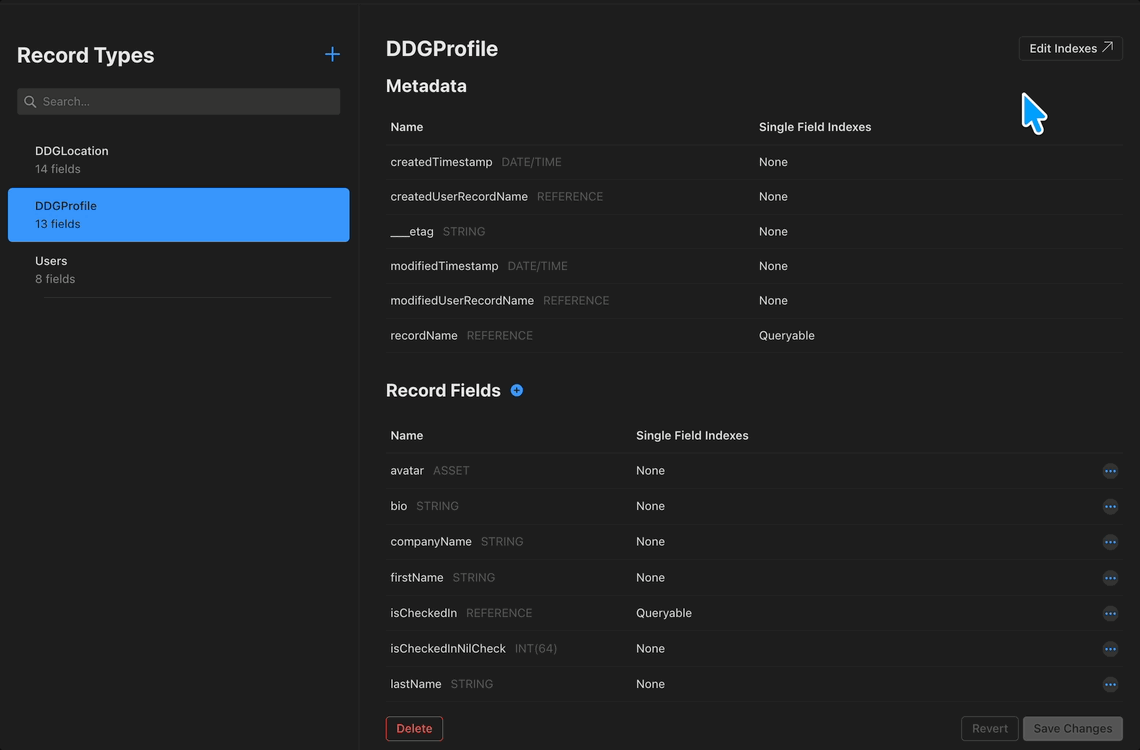
Task: Click the search magnifier icon
Action: 30,102
